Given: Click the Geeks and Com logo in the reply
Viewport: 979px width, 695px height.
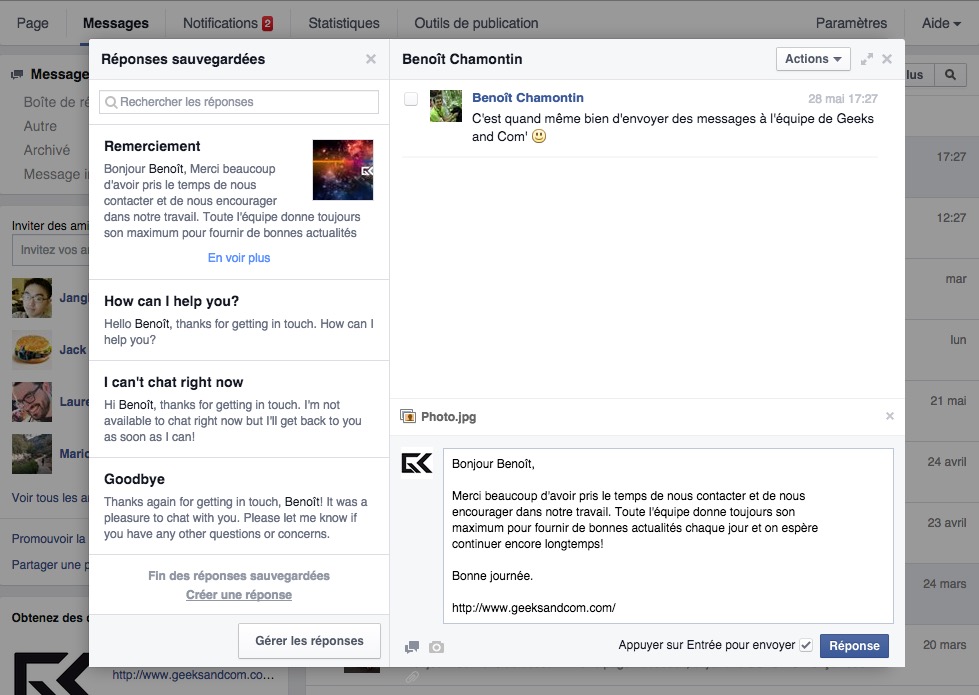Looking at the screenshot, I should pos(417,463).
